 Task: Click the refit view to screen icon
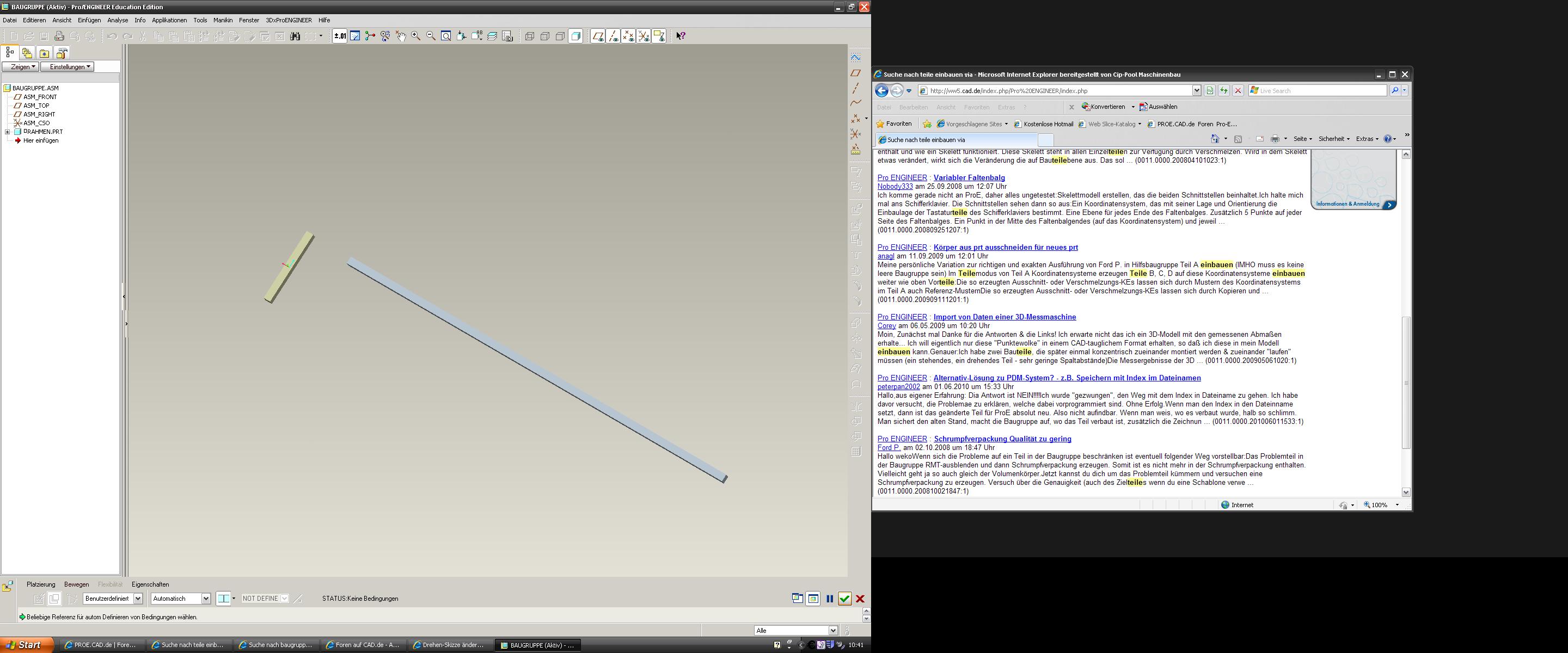point(446,36)
